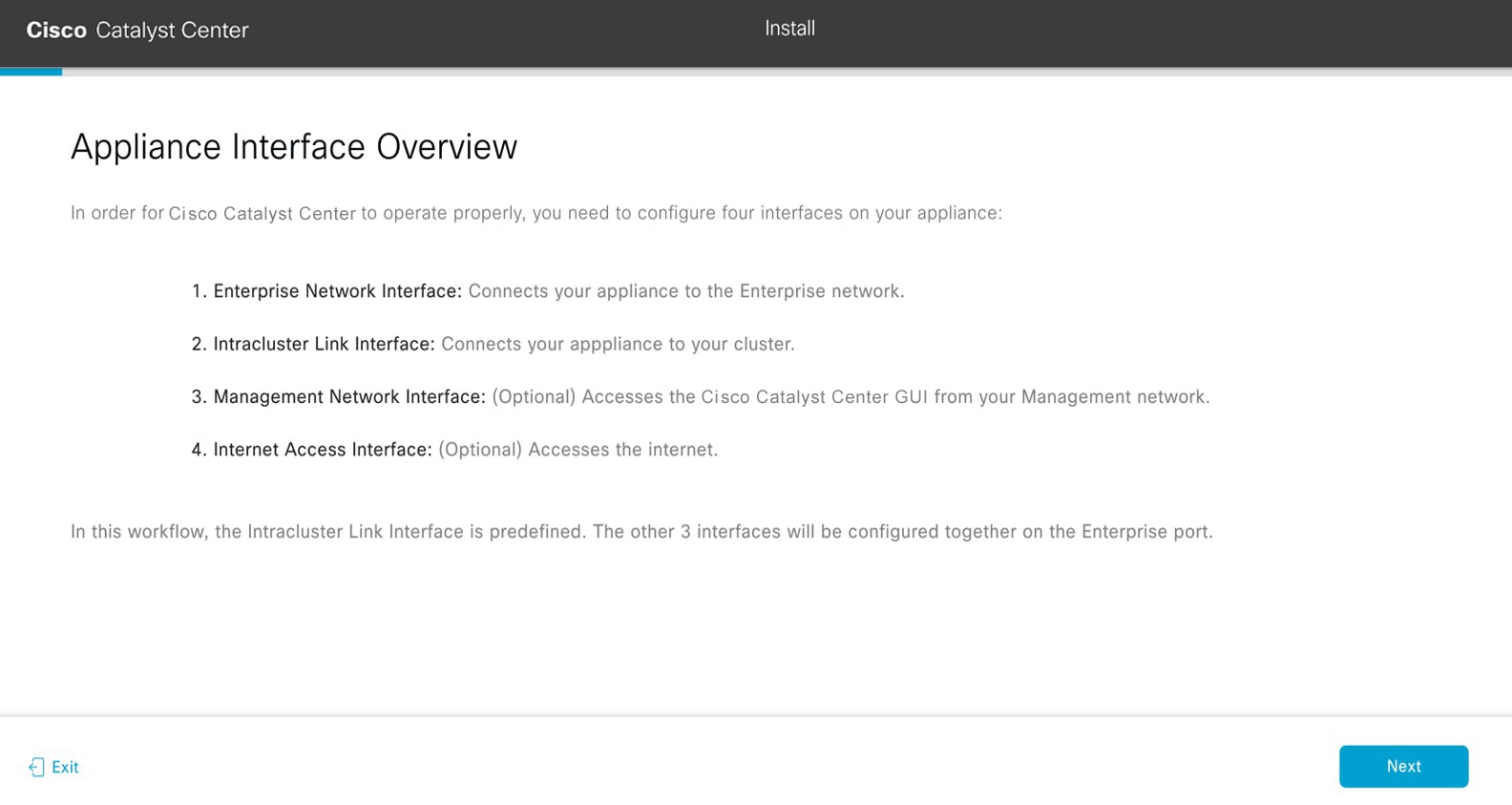Screen dimensions: 1512x805
Task: Click the Appliance Interface Overview heading
Action: (x=294, y=147)
